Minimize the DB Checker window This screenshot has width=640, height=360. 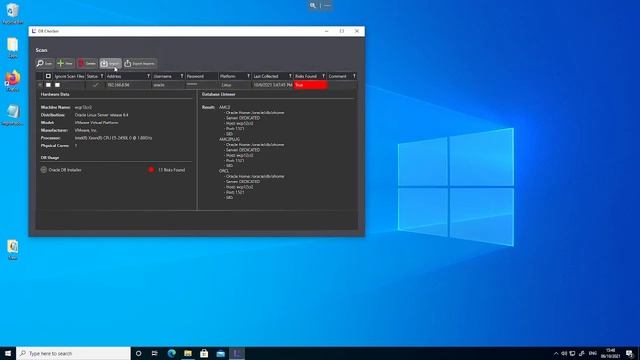326,31
